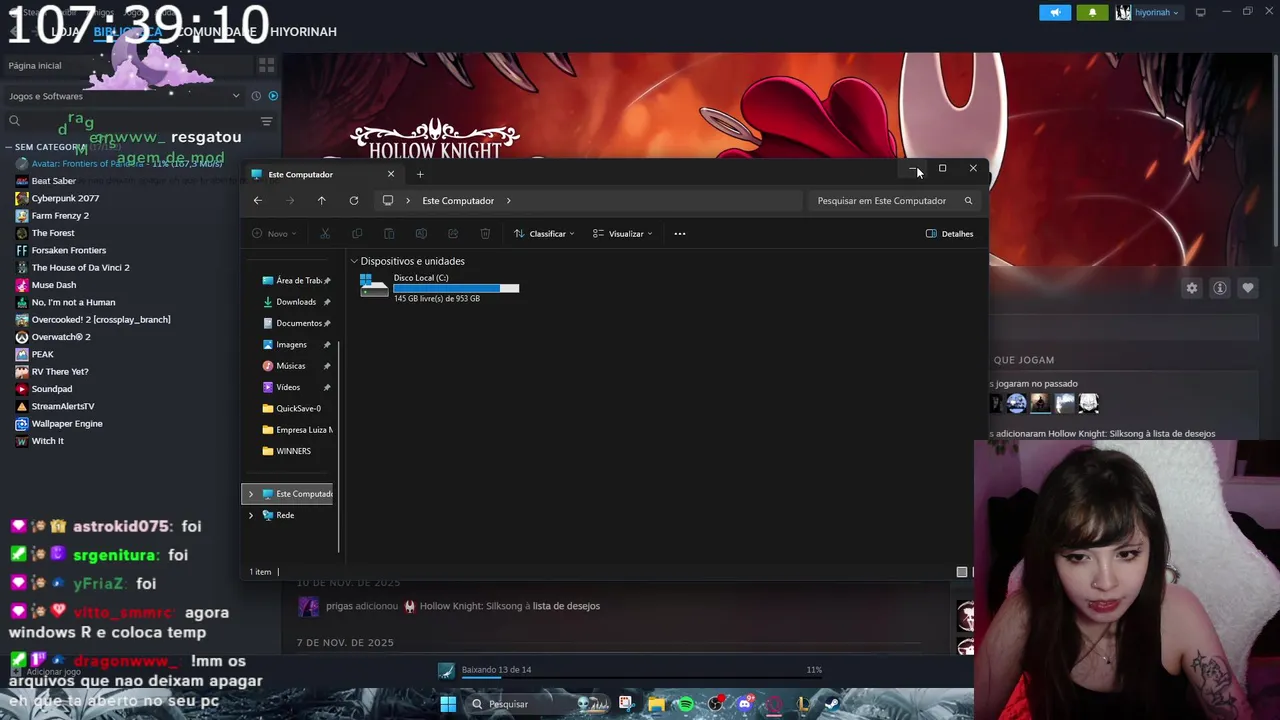Select Farm Frenzy 2 in the Steam library

pos(60,216)
